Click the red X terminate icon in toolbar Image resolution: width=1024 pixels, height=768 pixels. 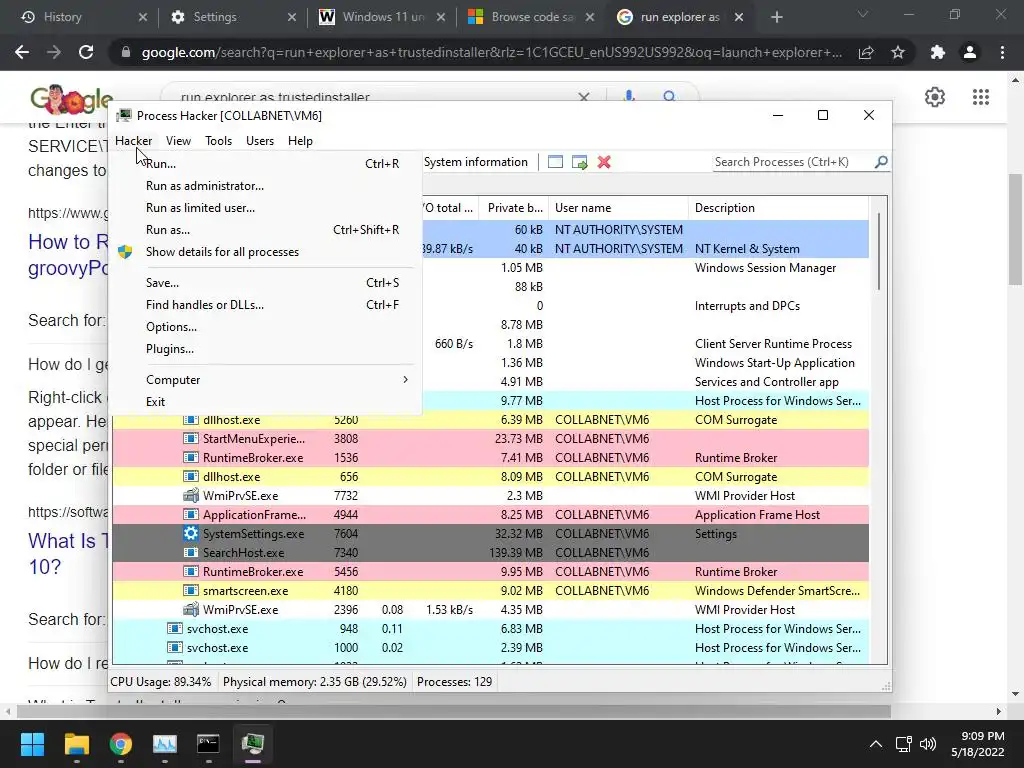(x=604, y=162)
